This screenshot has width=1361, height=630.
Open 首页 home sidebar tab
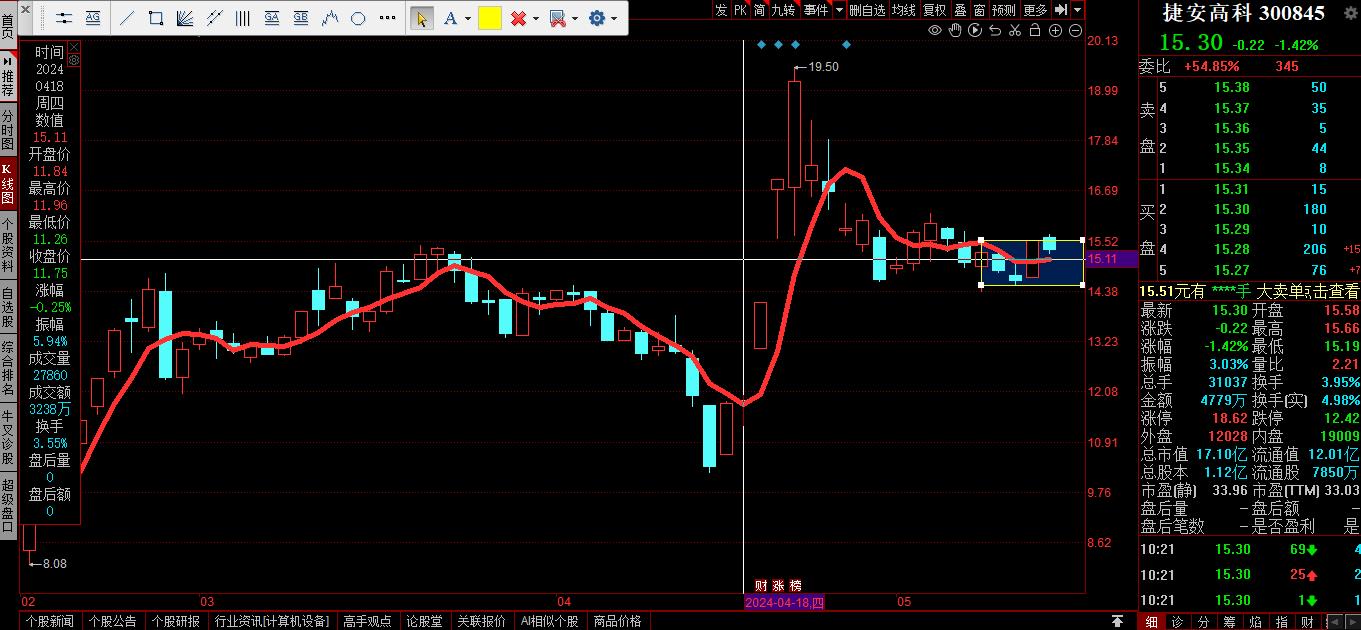8,27
